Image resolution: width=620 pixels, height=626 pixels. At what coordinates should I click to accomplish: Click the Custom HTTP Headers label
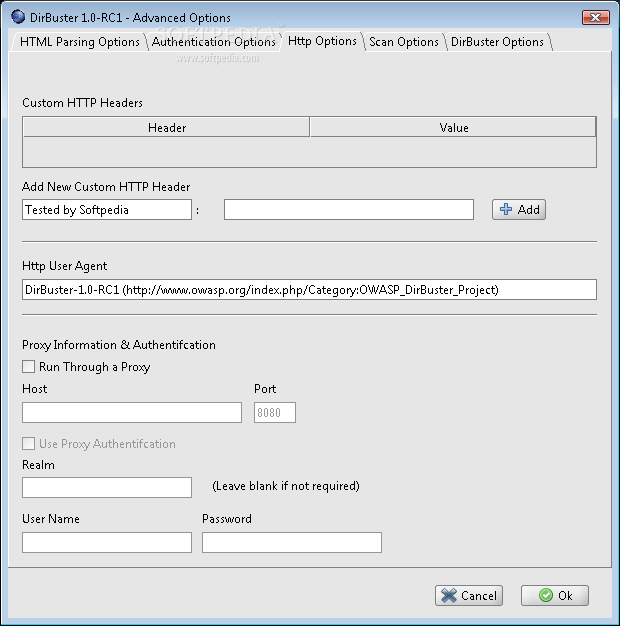coord(82,103)
